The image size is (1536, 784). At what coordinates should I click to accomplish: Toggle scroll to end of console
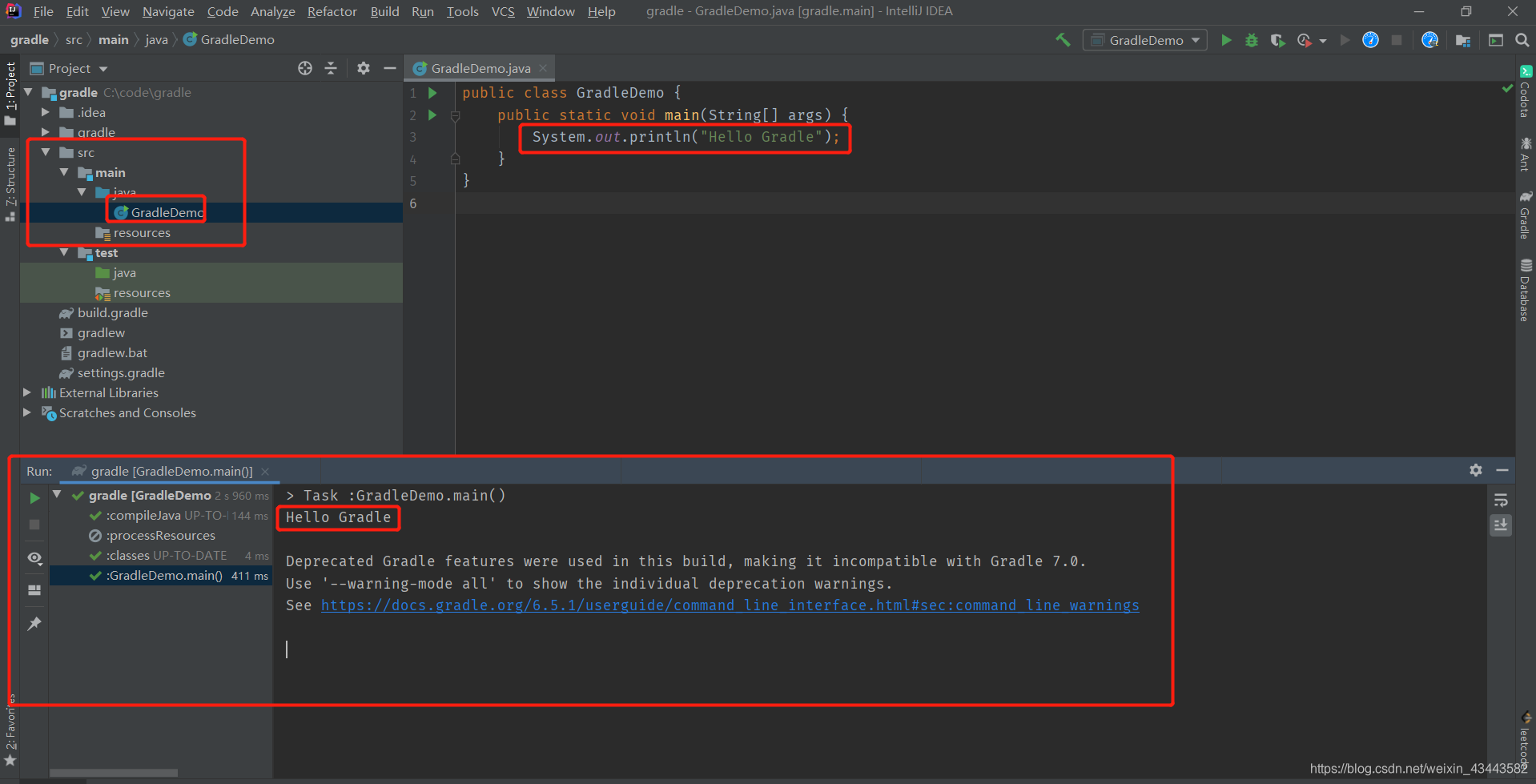(1501, 525)
